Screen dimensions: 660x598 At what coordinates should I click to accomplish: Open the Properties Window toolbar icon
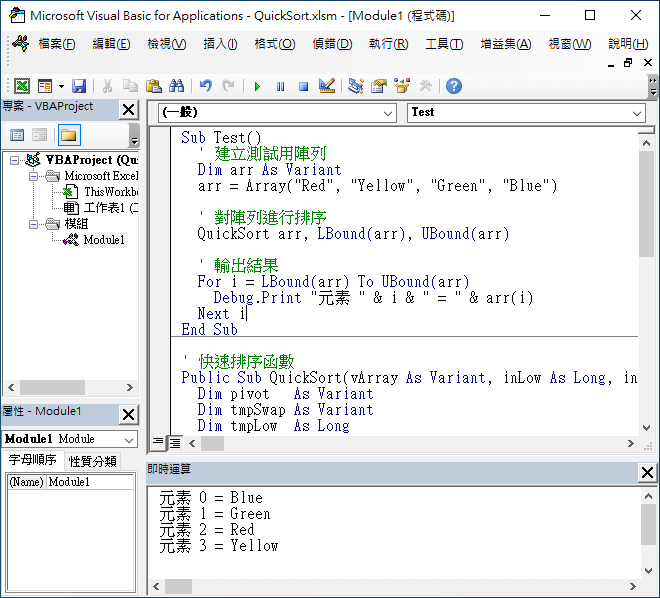point(379,86)
